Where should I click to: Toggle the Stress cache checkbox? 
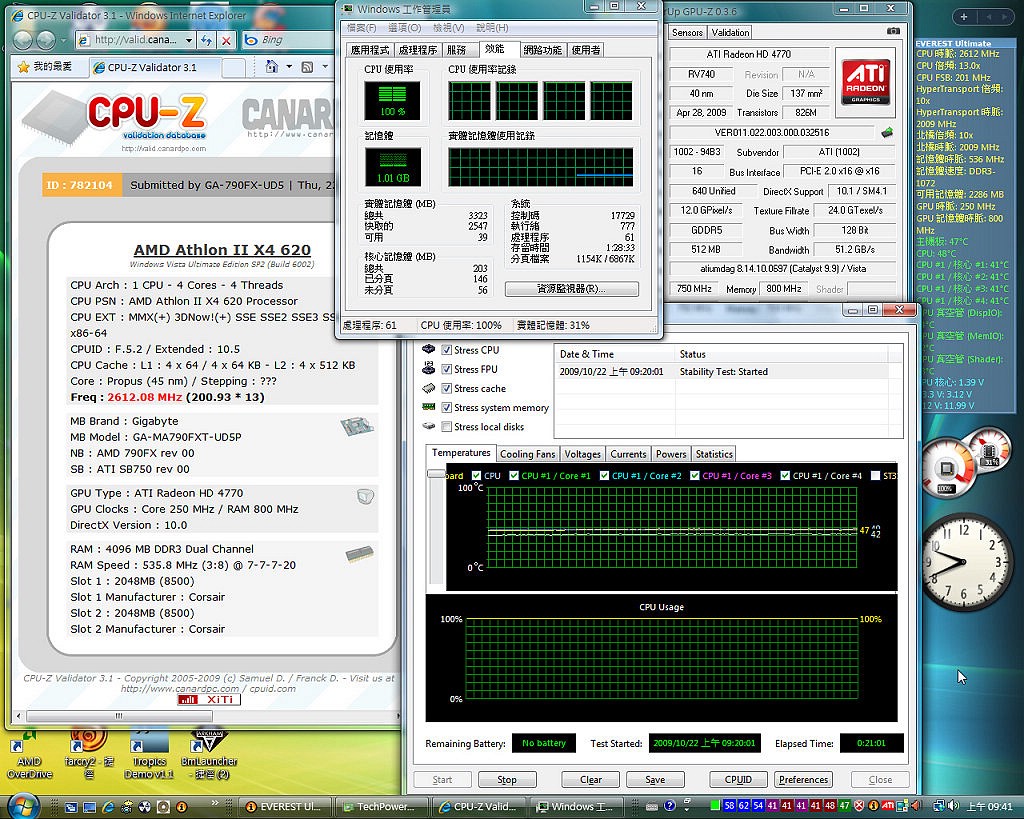click(x=447, y=388)
